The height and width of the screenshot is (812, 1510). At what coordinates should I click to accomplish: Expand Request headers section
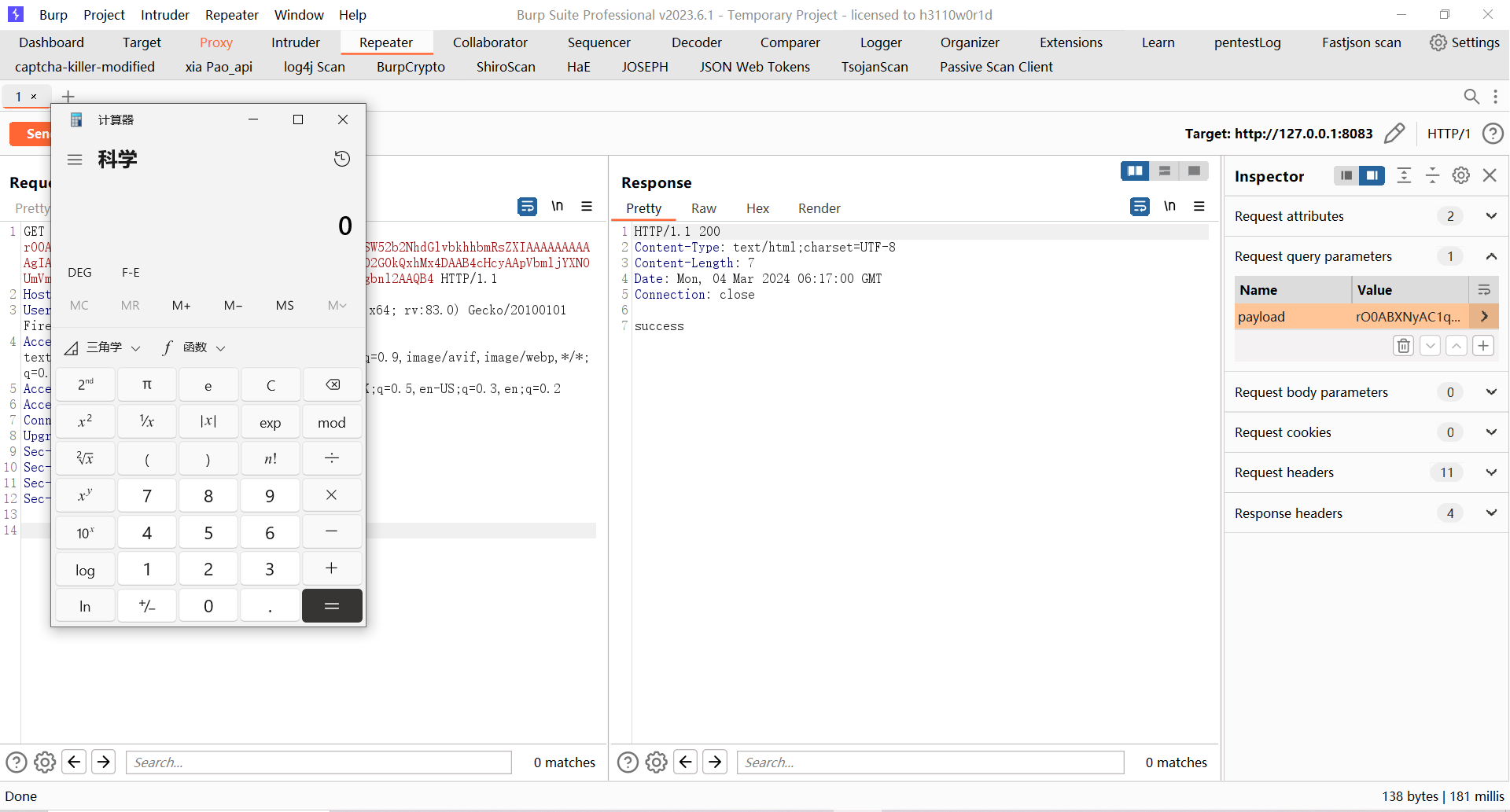click(x=1491, y=472)
